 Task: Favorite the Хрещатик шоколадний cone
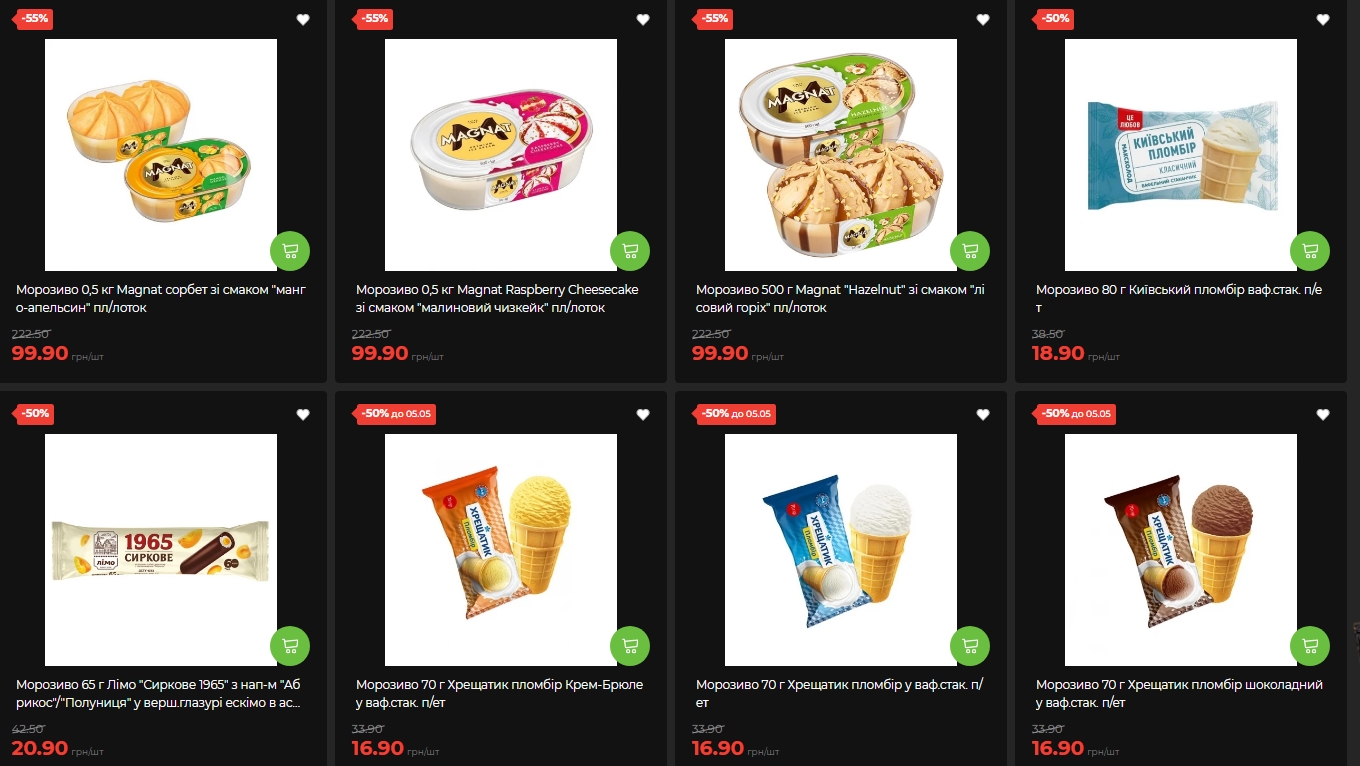[x=1323, y=414]
